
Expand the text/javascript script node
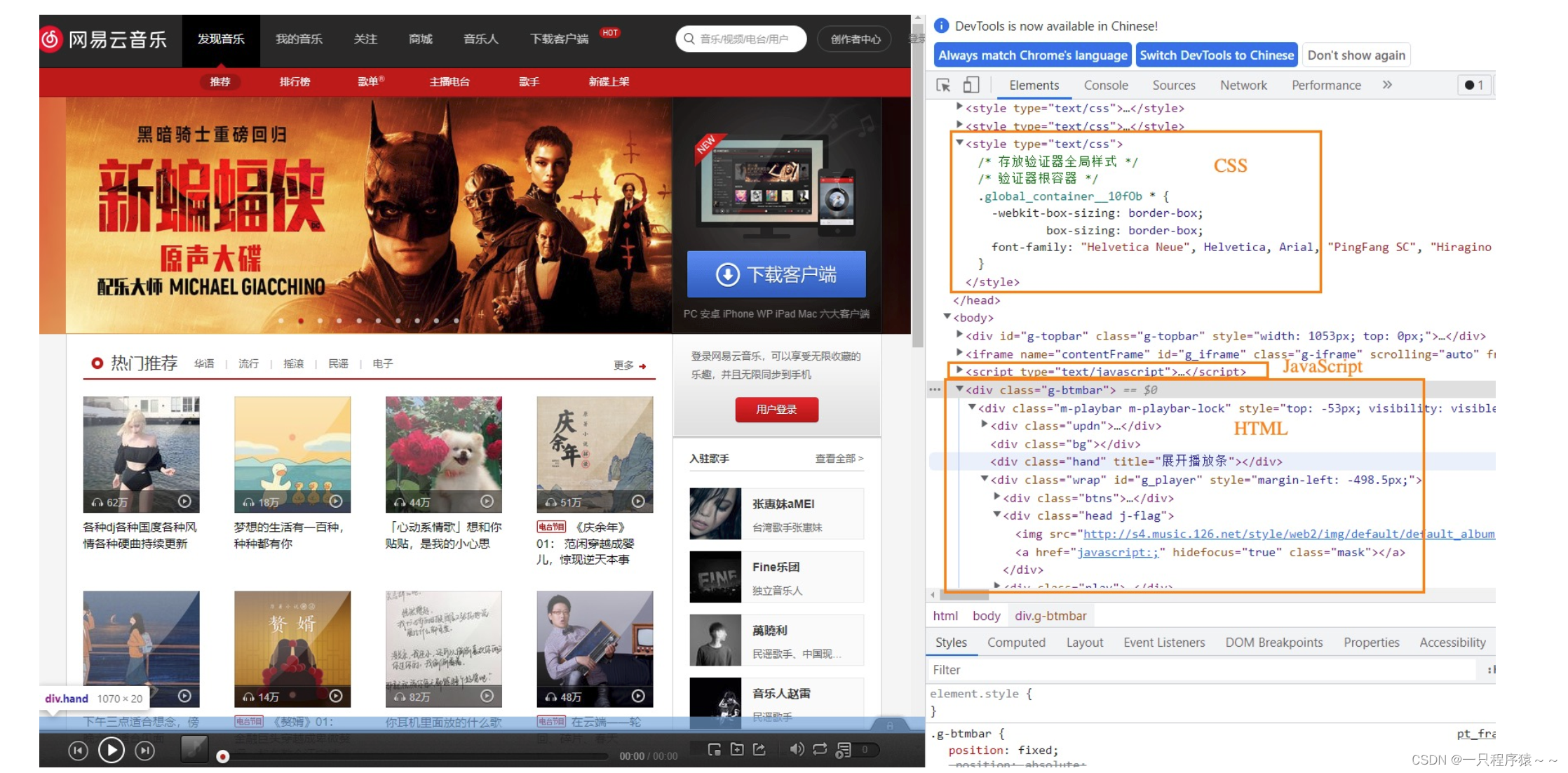[x=959, y=370]
